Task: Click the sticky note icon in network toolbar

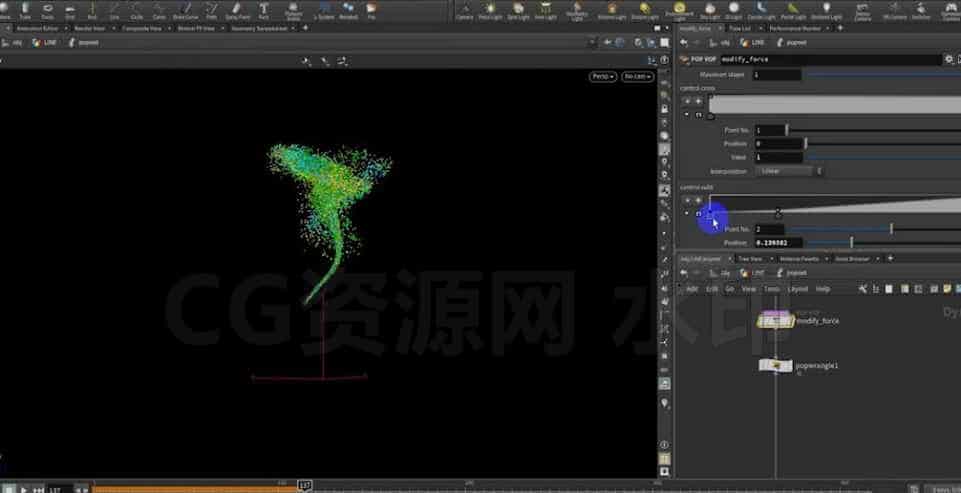Action: pyautogui.click(x=947, y=289)
